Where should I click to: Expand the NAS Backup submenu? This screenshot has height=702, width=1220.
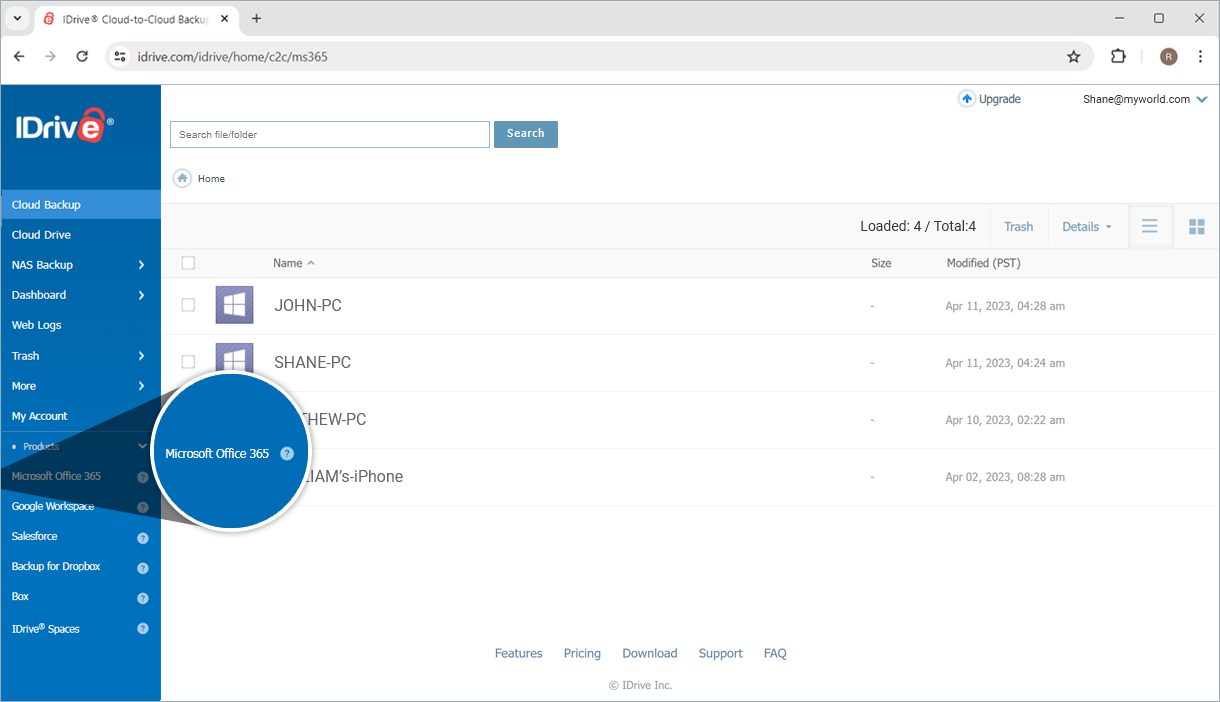tap(141, 265)
